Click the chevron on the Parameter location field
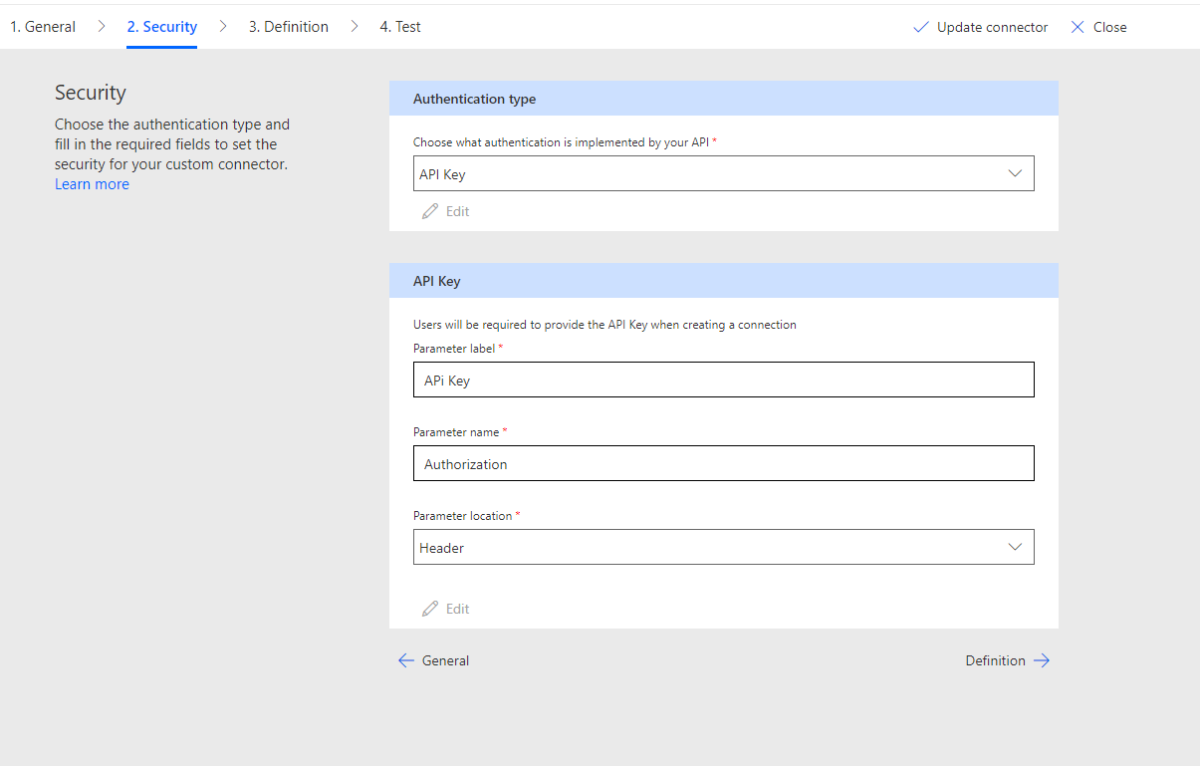 (x=1016, y=547)
